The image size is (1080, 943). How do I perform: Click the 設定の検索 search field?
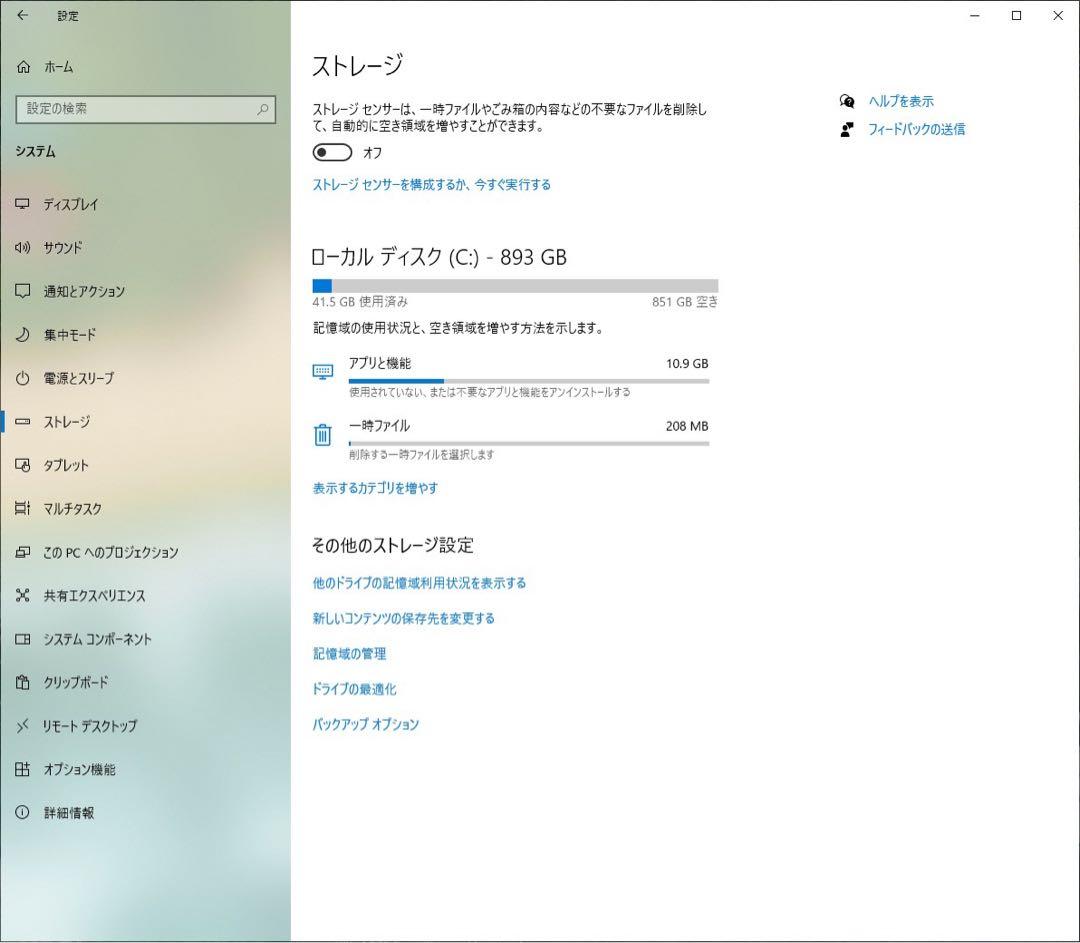[145, 109]
